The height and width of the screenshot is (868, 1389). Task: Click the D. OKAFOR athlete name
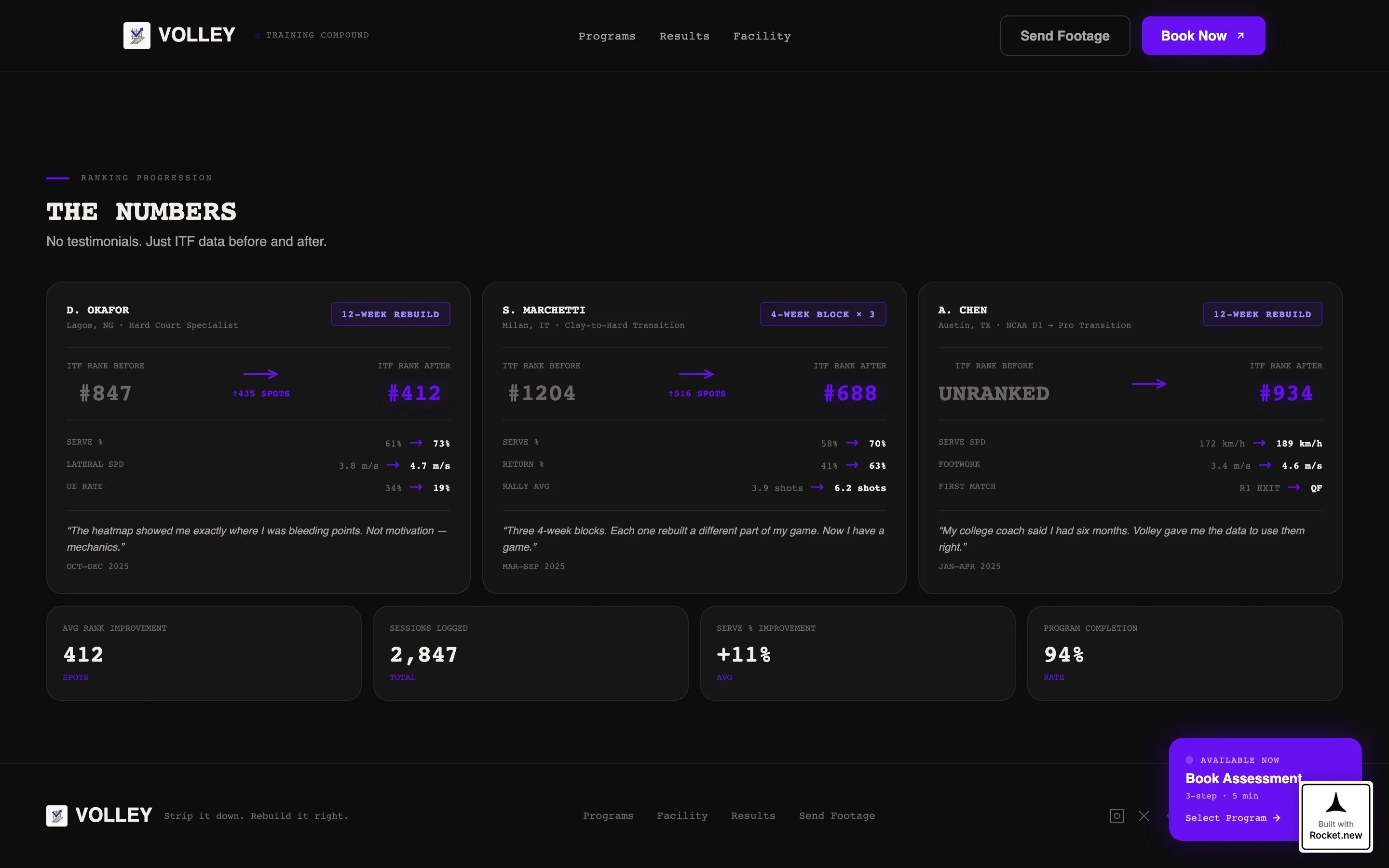click(x=97, y=310)
